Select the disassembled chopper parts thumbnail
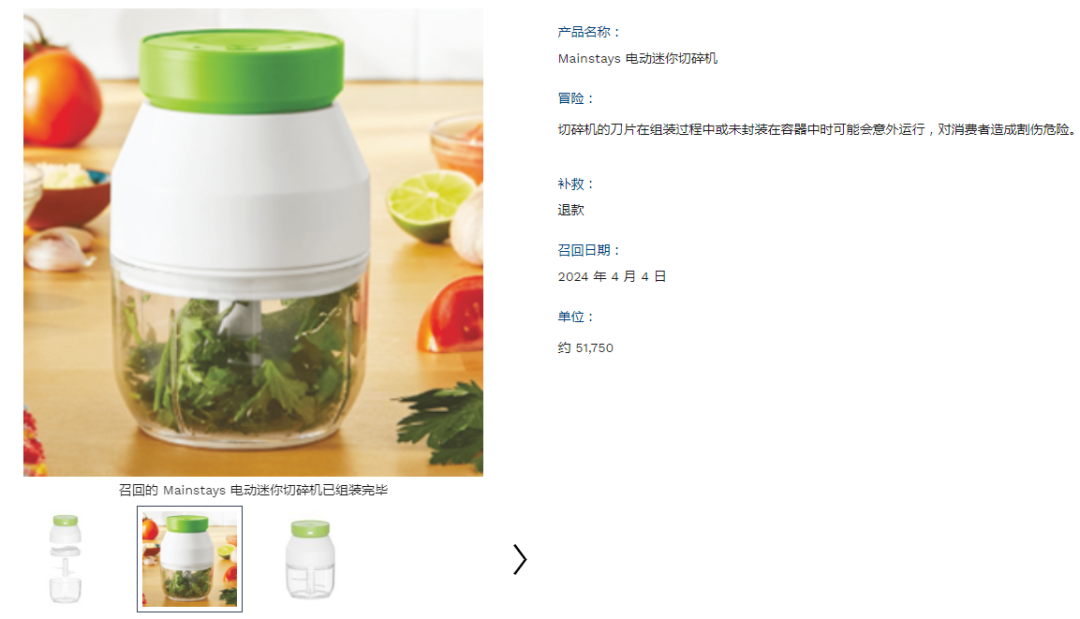Image resolution: width=1080 pixels, height=619 pixels. pos(65,559)
